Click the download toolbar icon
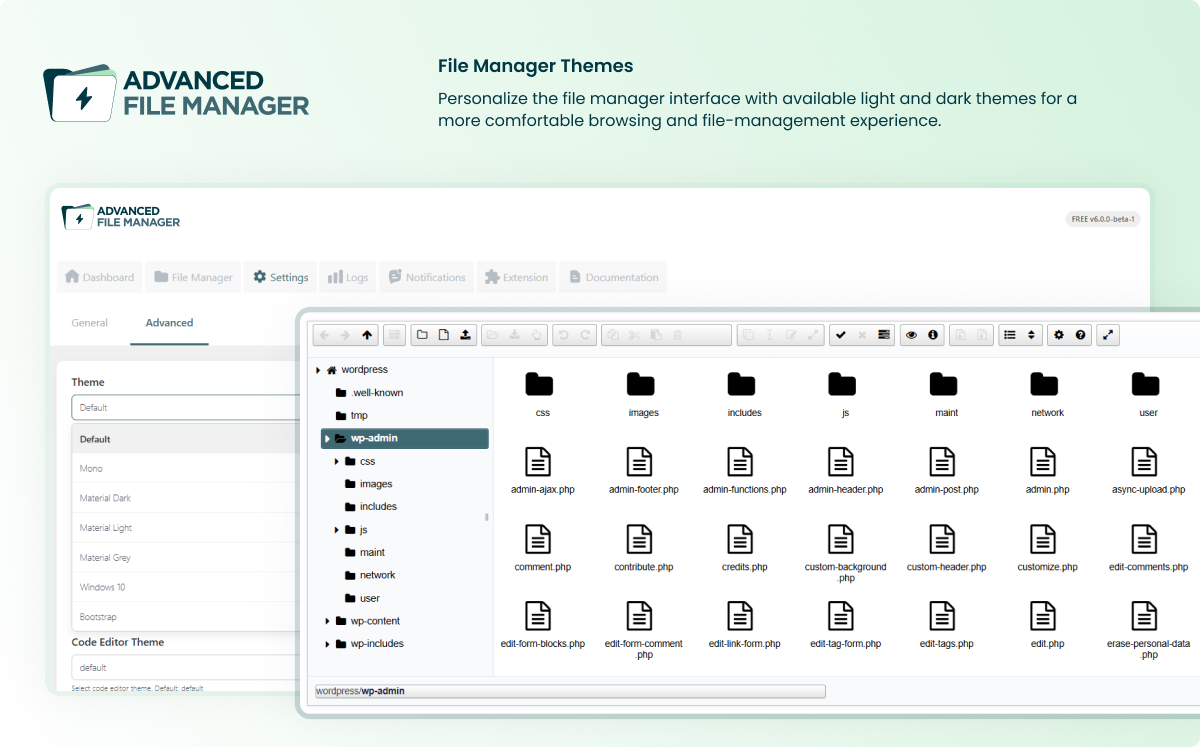The image size is (1200, 747). click(x=515, y=335)
